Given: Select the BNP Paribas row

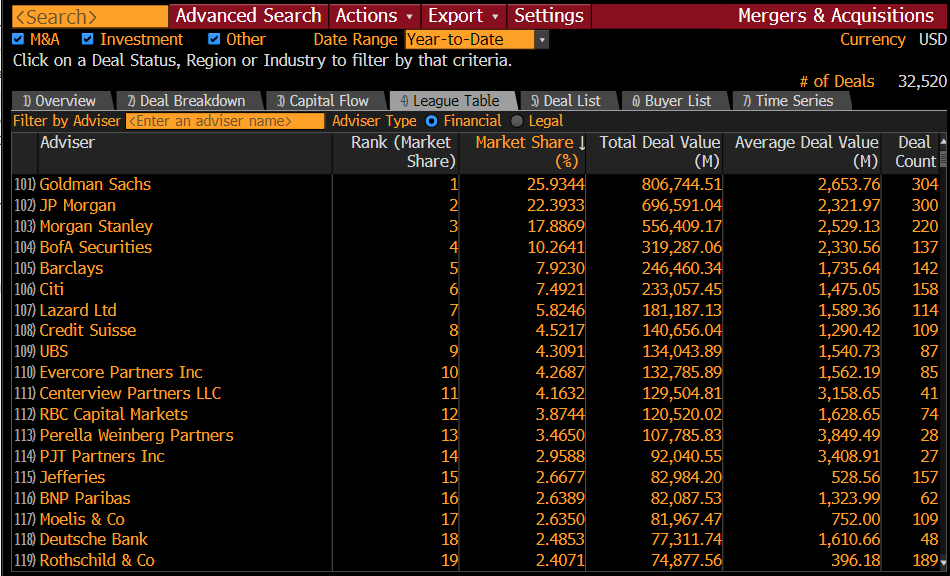Looking at the screenshot, I should pos(476,498).
